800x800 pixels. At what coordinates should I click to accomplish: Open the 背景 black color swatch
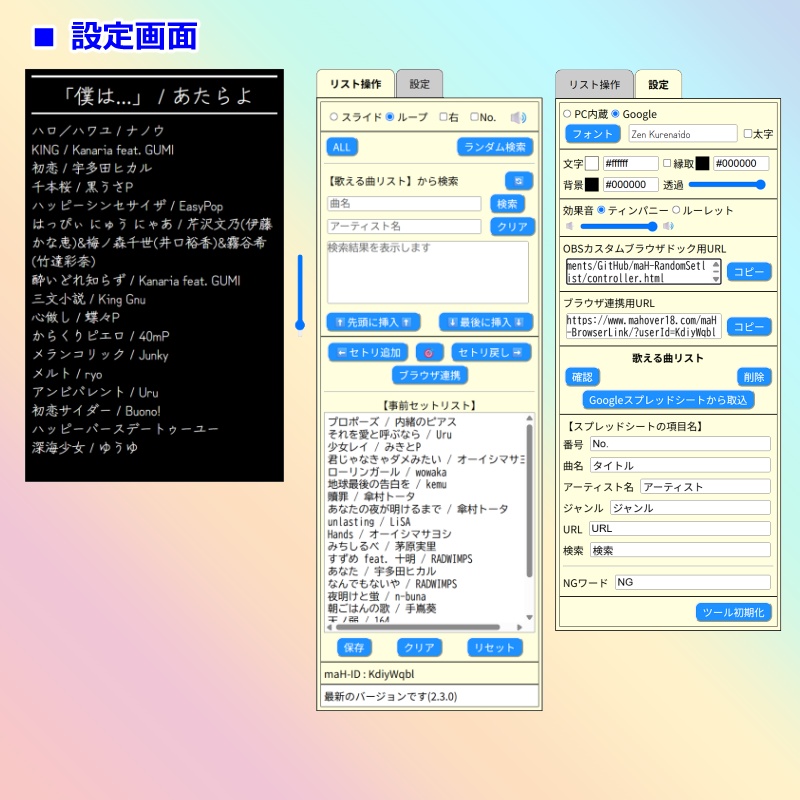(x=592, y=184)
